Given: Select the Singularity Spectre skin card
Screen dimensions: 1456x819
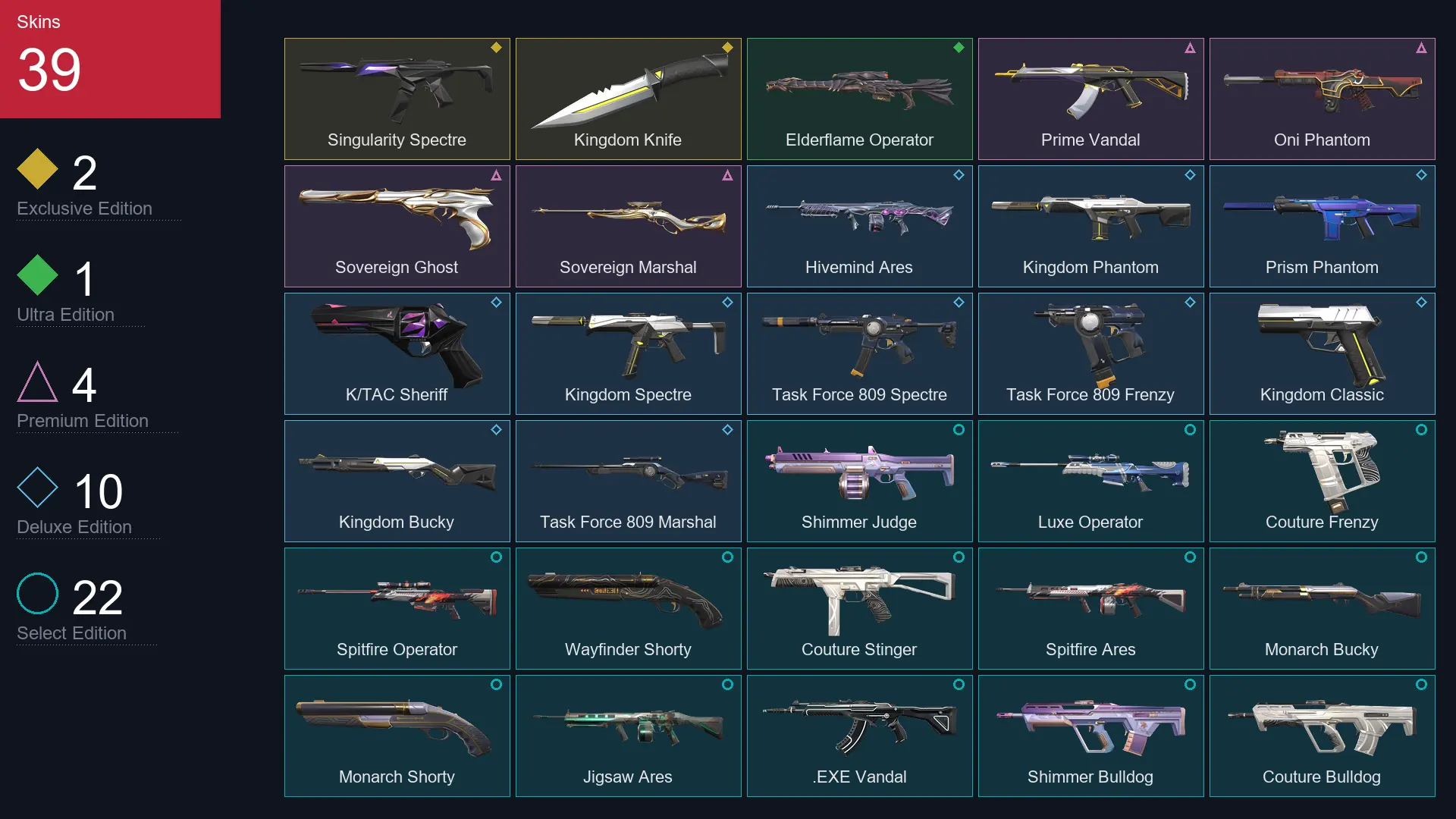Looking at the screenshot, I should pyautogui.click(x=397, y=99).
